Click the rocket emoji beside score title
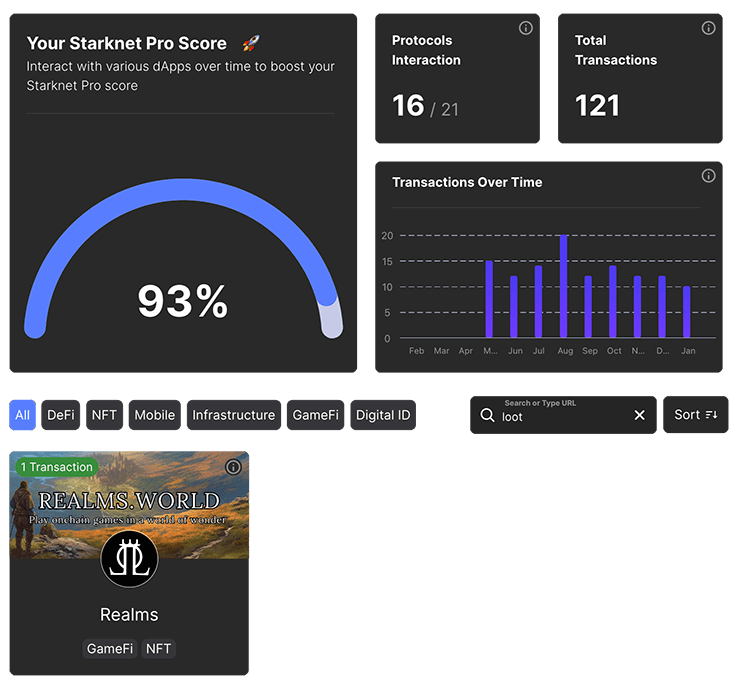 click(x=251, y=43)
